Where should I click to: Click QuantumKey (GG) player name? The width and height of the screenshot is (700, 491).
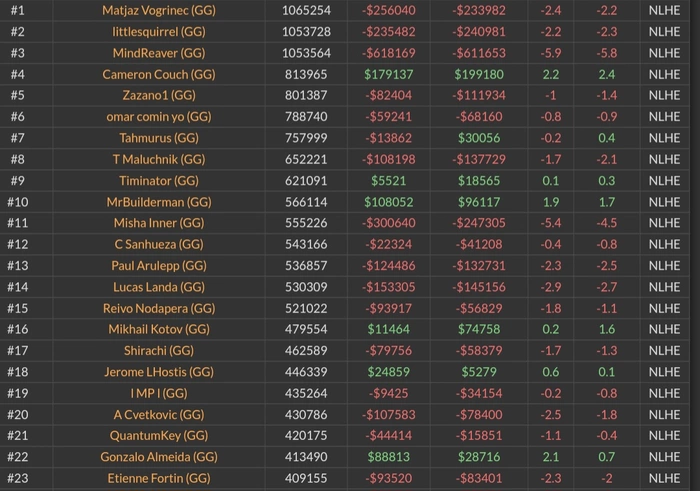(159, 435)
